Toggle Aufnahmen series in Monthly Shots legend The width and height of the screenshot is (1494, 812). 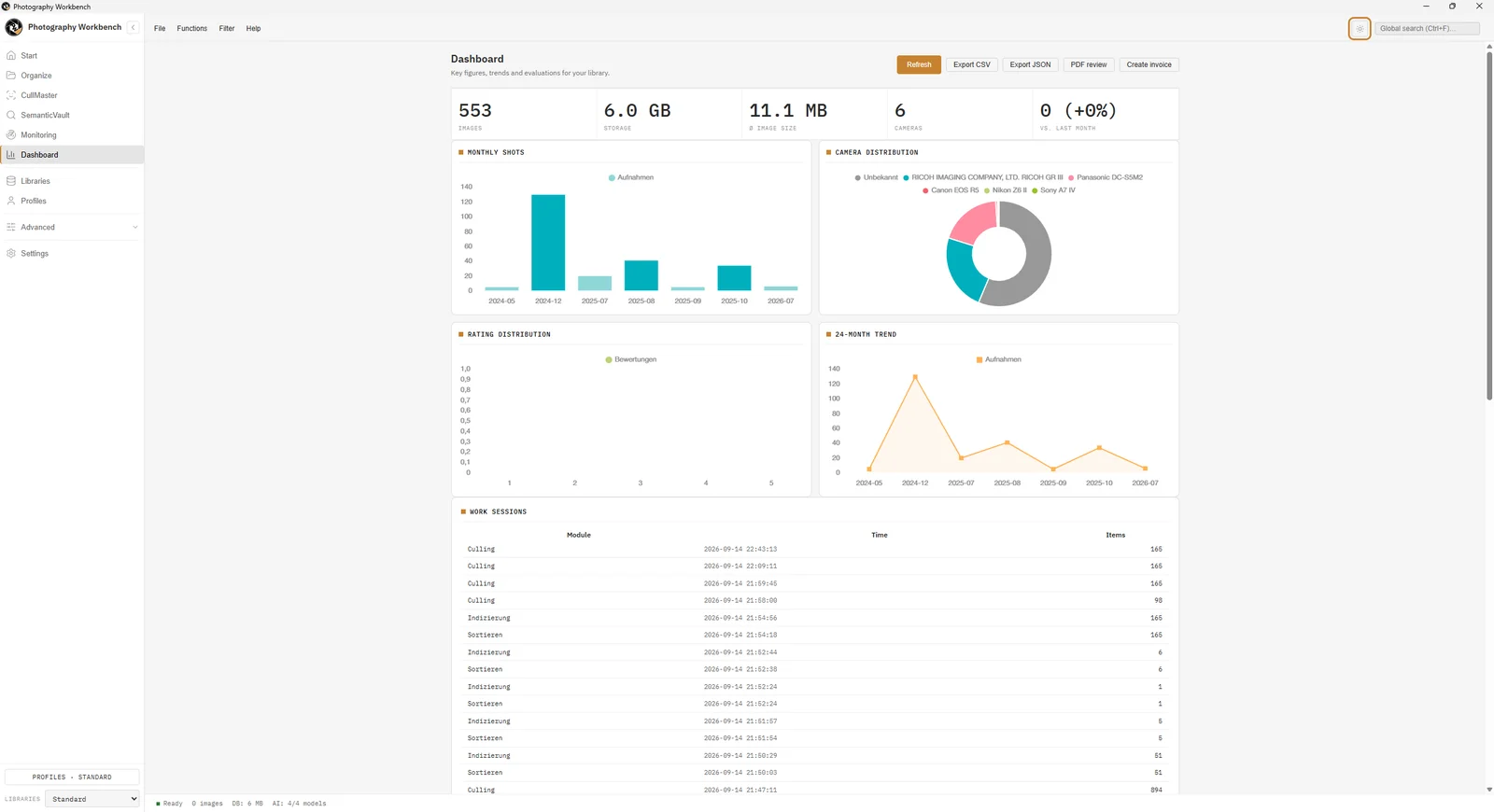pos(631,177)
